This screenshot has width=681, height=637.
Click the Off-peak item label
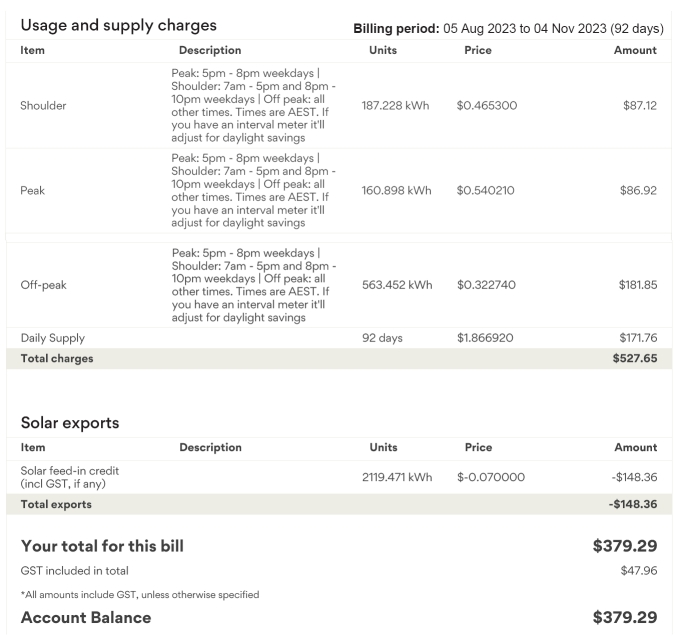[x=44, y=284]
